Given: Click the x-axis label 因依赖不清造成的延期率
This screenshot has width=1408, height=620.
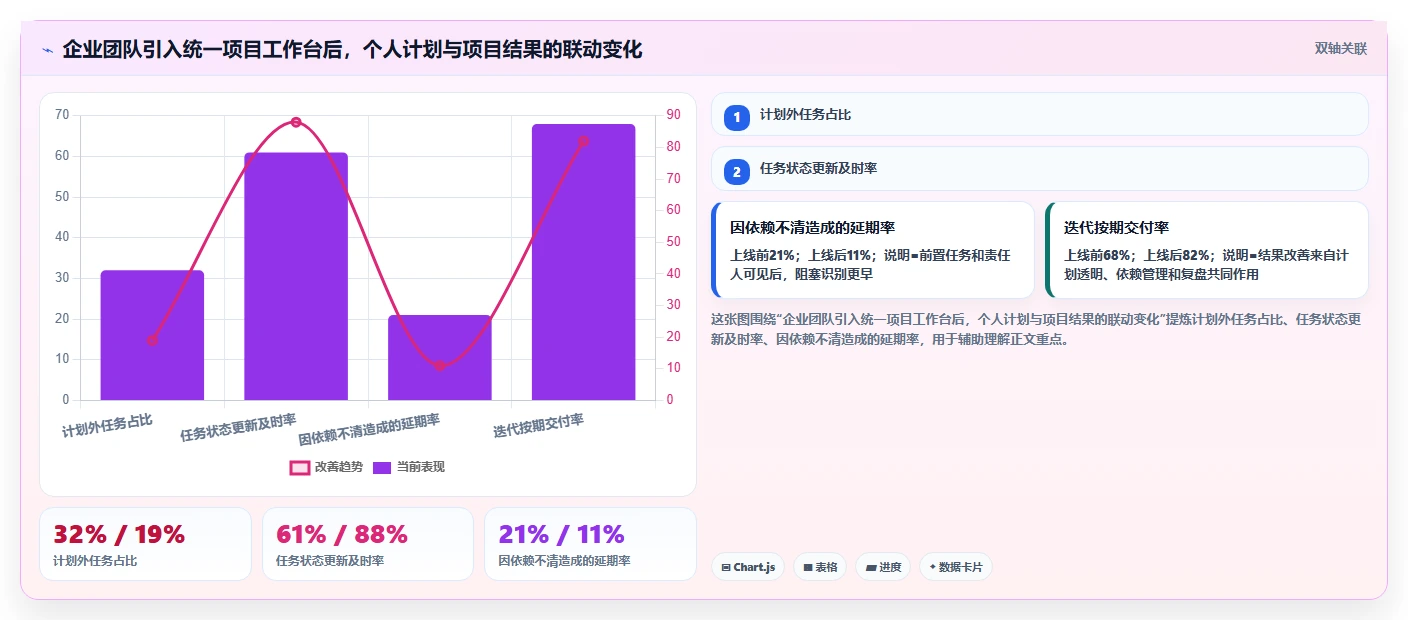Looking at the screenshot, I should (369, 429).
